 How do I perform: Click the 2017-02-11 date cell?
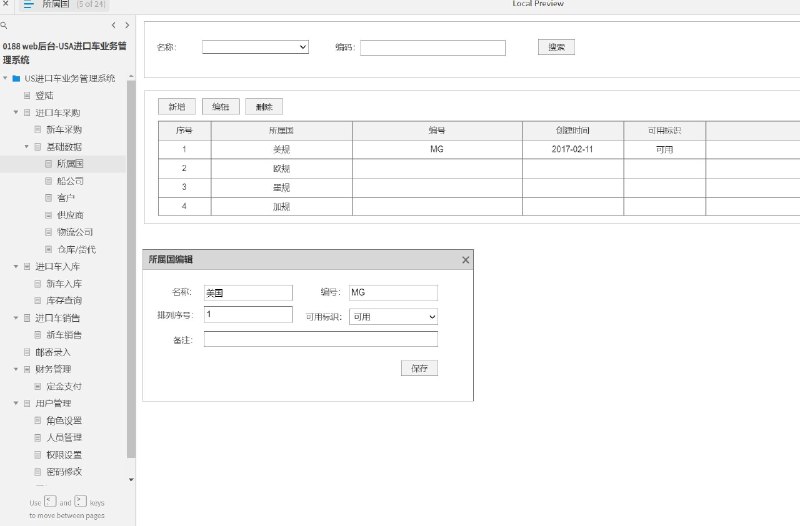pos(572,149)
